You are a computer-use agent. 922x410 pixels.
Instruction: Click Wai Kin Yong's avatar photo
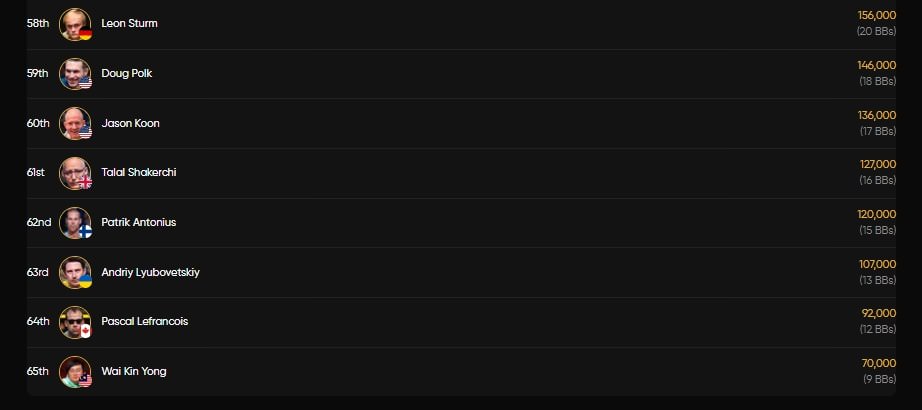75,371
